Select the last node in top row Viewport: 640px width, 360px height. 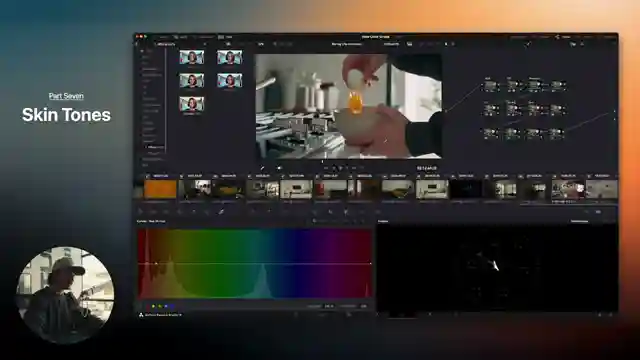click(x=557, y=86)
